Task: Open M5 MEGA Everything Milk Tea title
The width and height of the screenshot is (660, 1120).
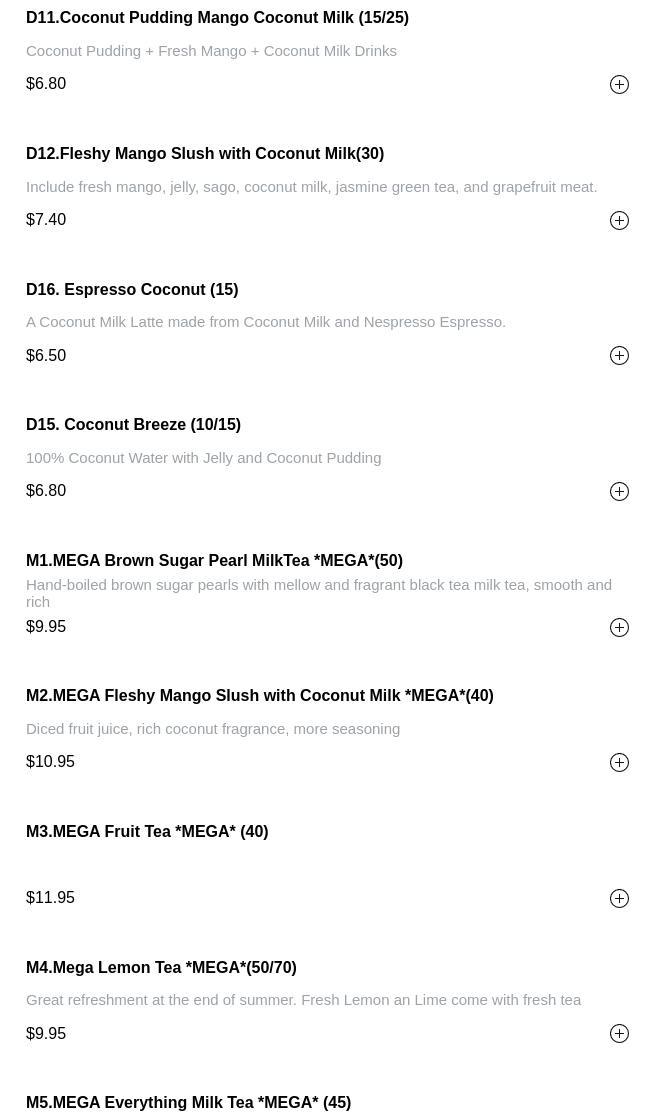Action: pyautogui.click(x=188, y=1103)
